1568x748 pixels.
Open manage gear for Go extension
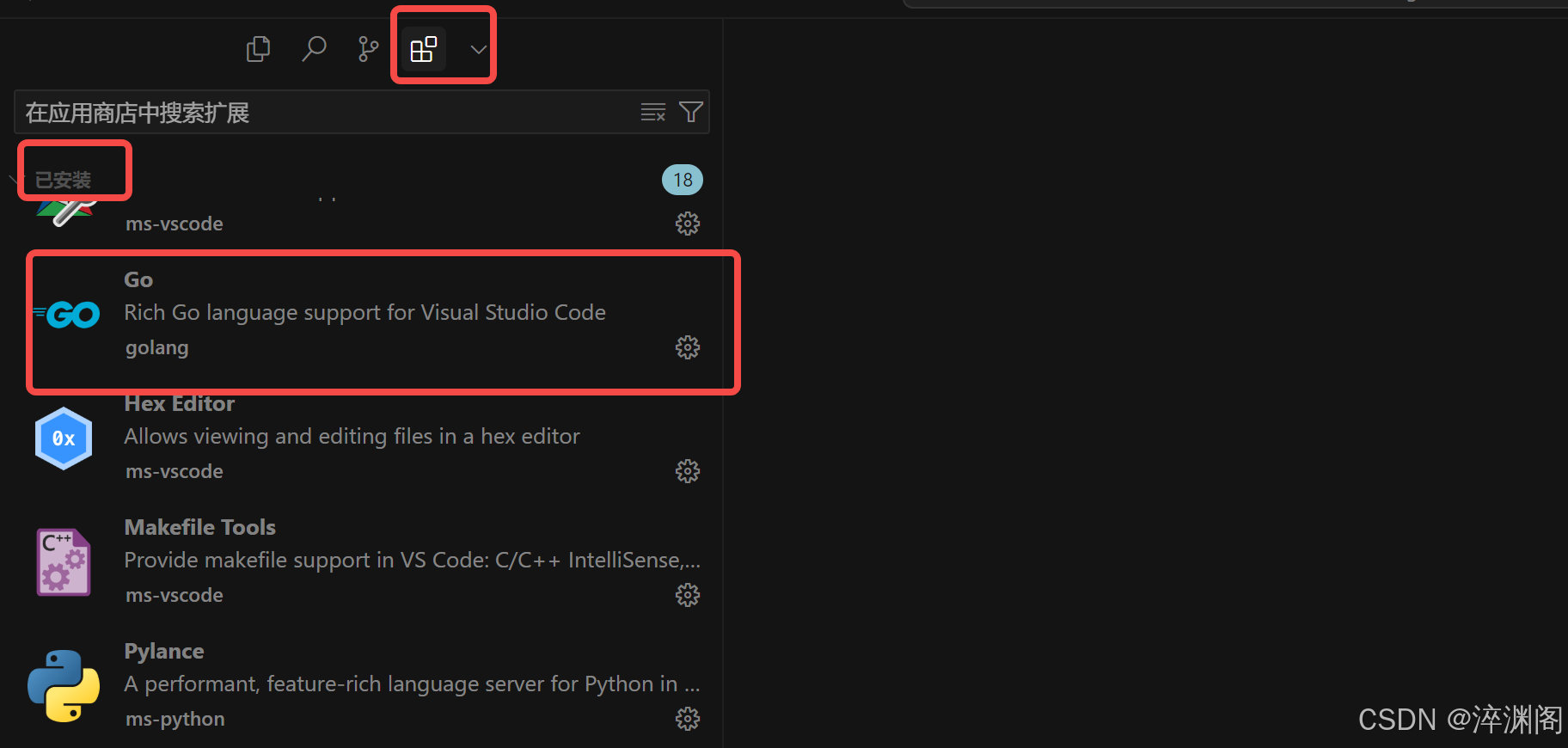(x=688, y=347)
